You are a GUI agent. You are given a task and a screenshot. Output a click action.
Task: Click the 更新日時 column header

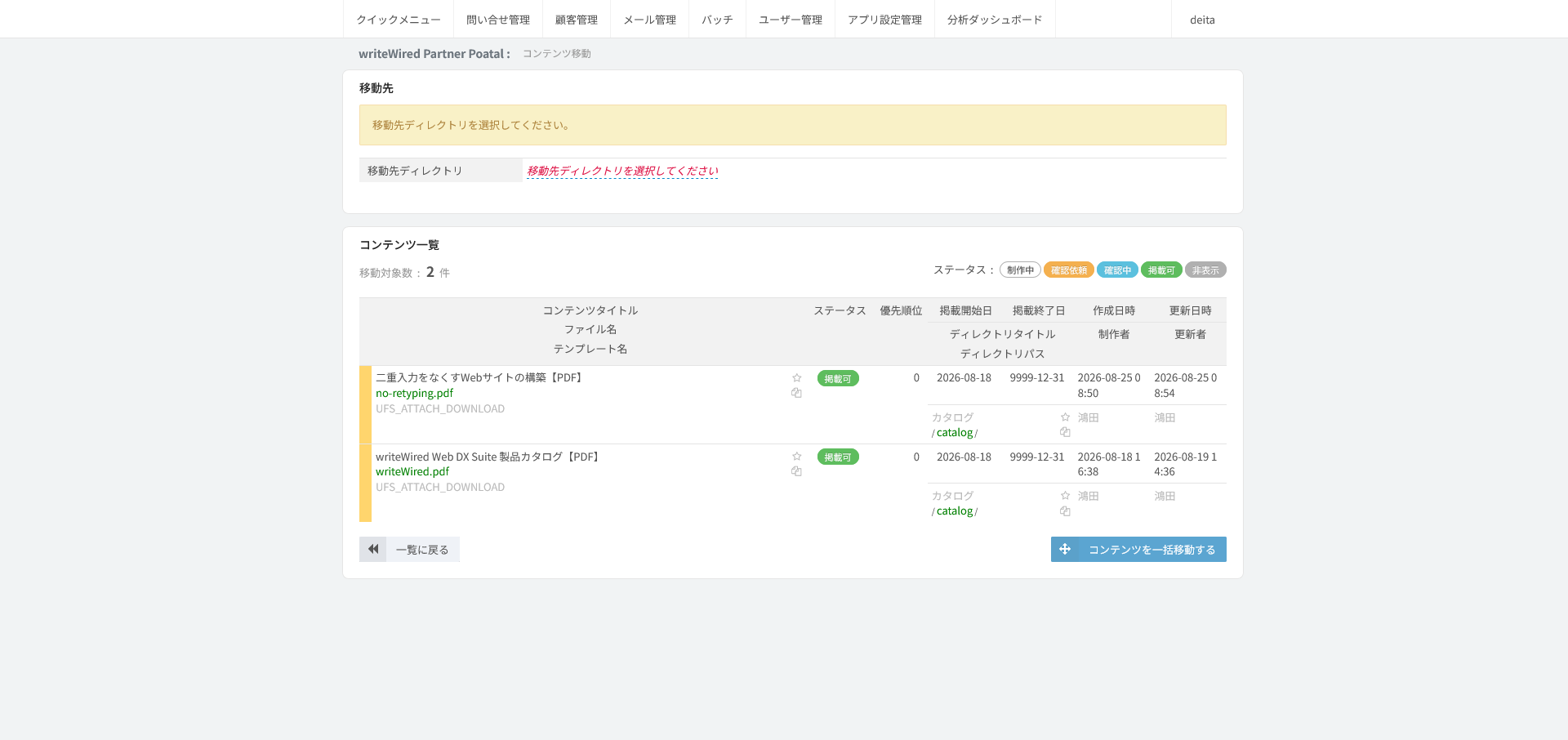tap(1190, 310)
